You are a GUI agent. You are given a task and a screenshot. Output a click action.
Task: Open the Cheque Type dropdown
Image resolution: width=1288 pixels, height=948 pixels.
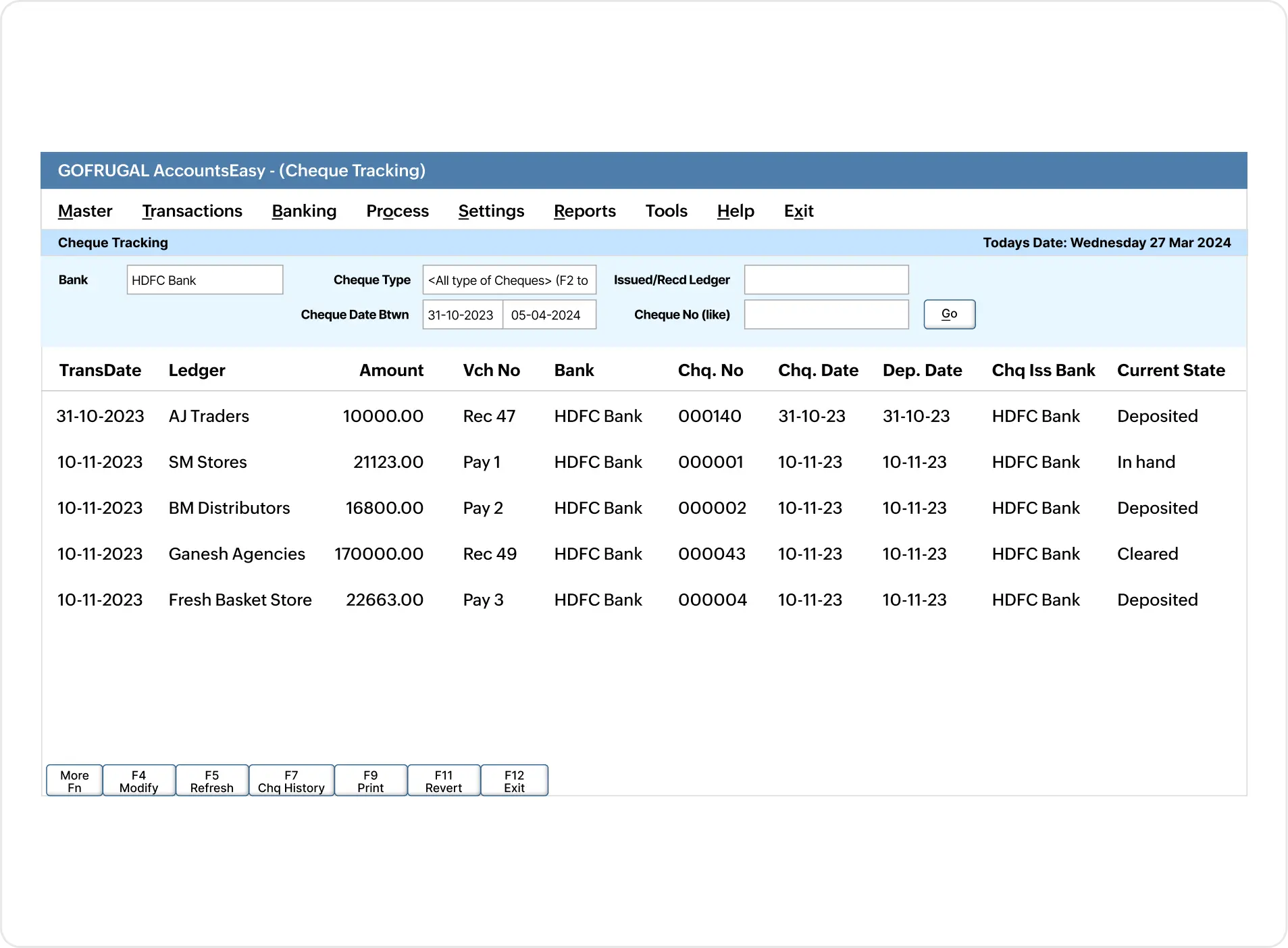(509, 280)
